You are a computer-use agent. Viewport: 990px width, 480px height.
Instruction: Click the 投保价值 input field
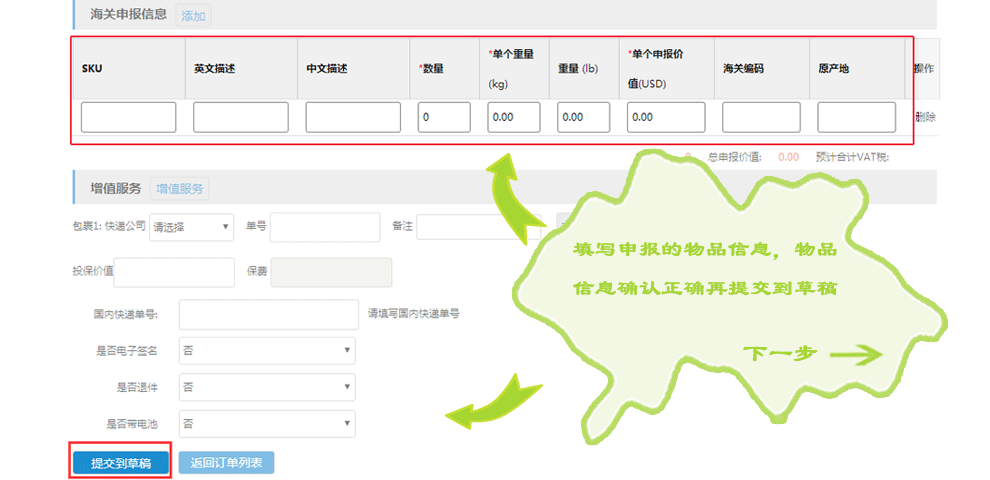click(174, 272)
